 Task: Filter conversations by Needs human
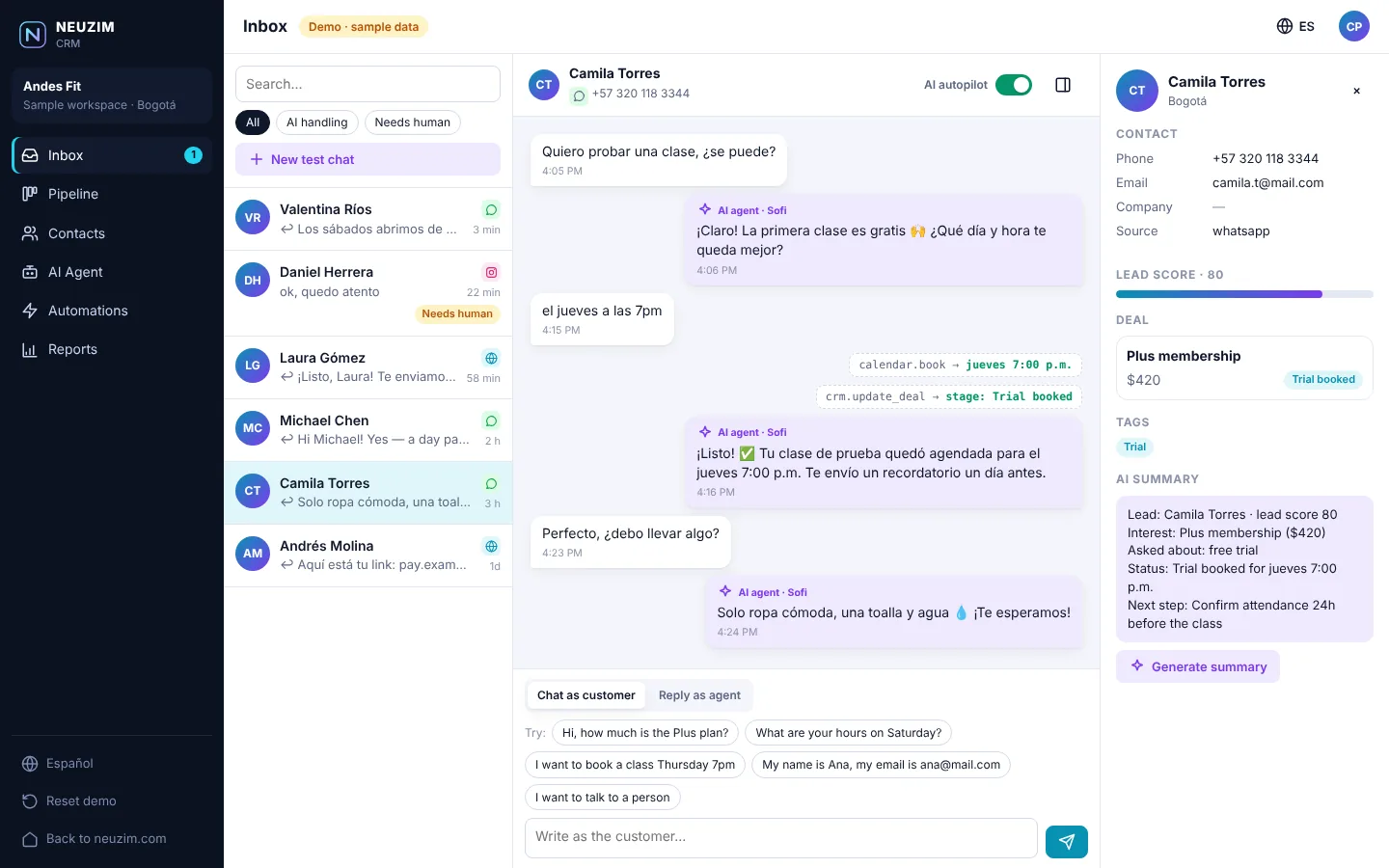click(x=413, y=122)
